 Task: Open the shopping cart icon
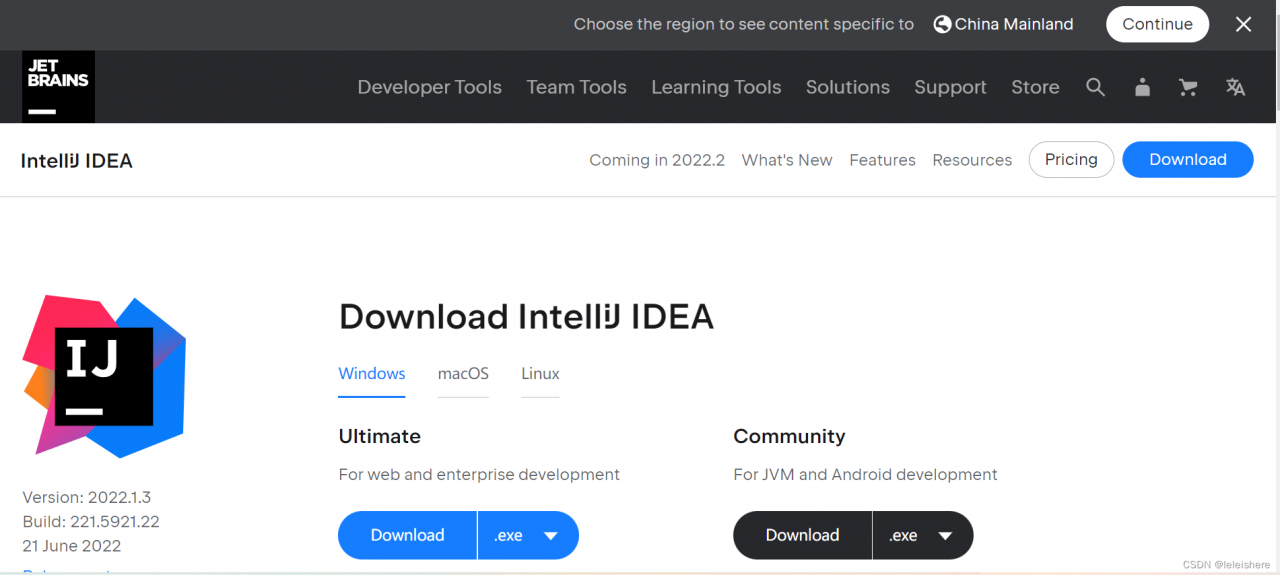point(1188,88)
